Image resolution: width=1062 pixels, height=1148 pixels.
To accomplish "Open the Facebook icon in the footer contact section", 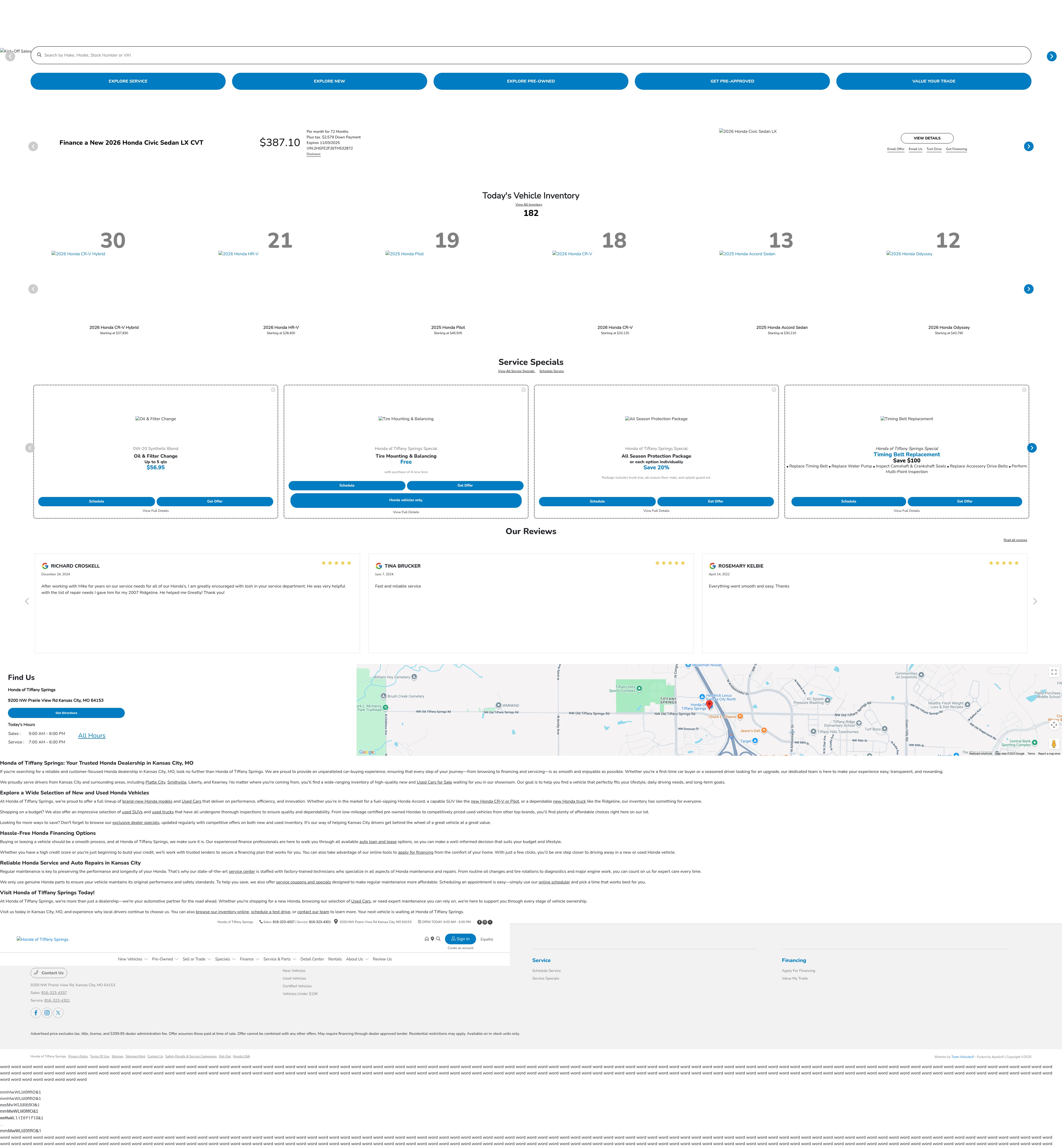I will pos(36,1013).
